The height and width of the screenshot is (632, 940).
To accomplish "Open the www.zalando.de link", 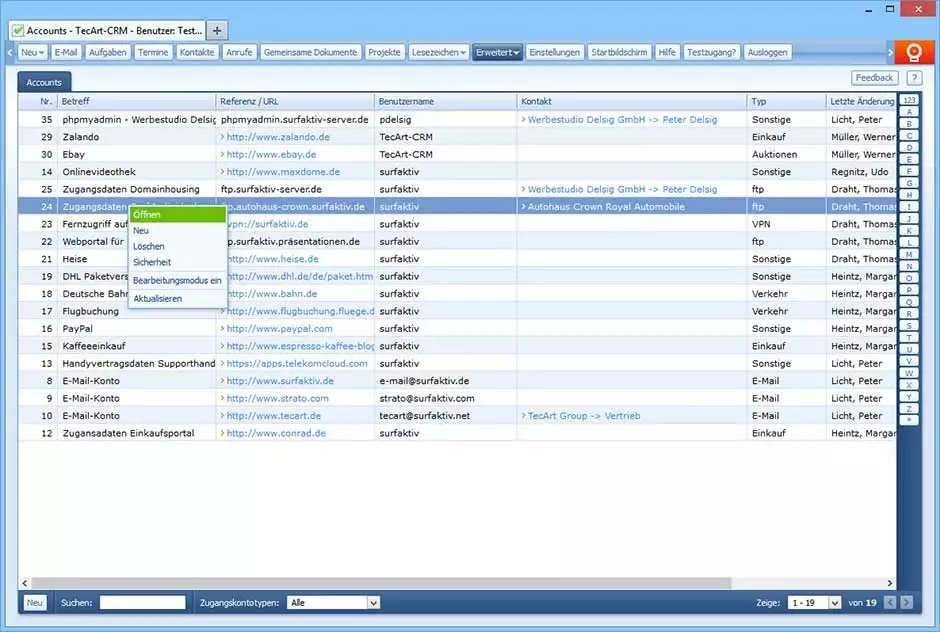I will [278, 137].
